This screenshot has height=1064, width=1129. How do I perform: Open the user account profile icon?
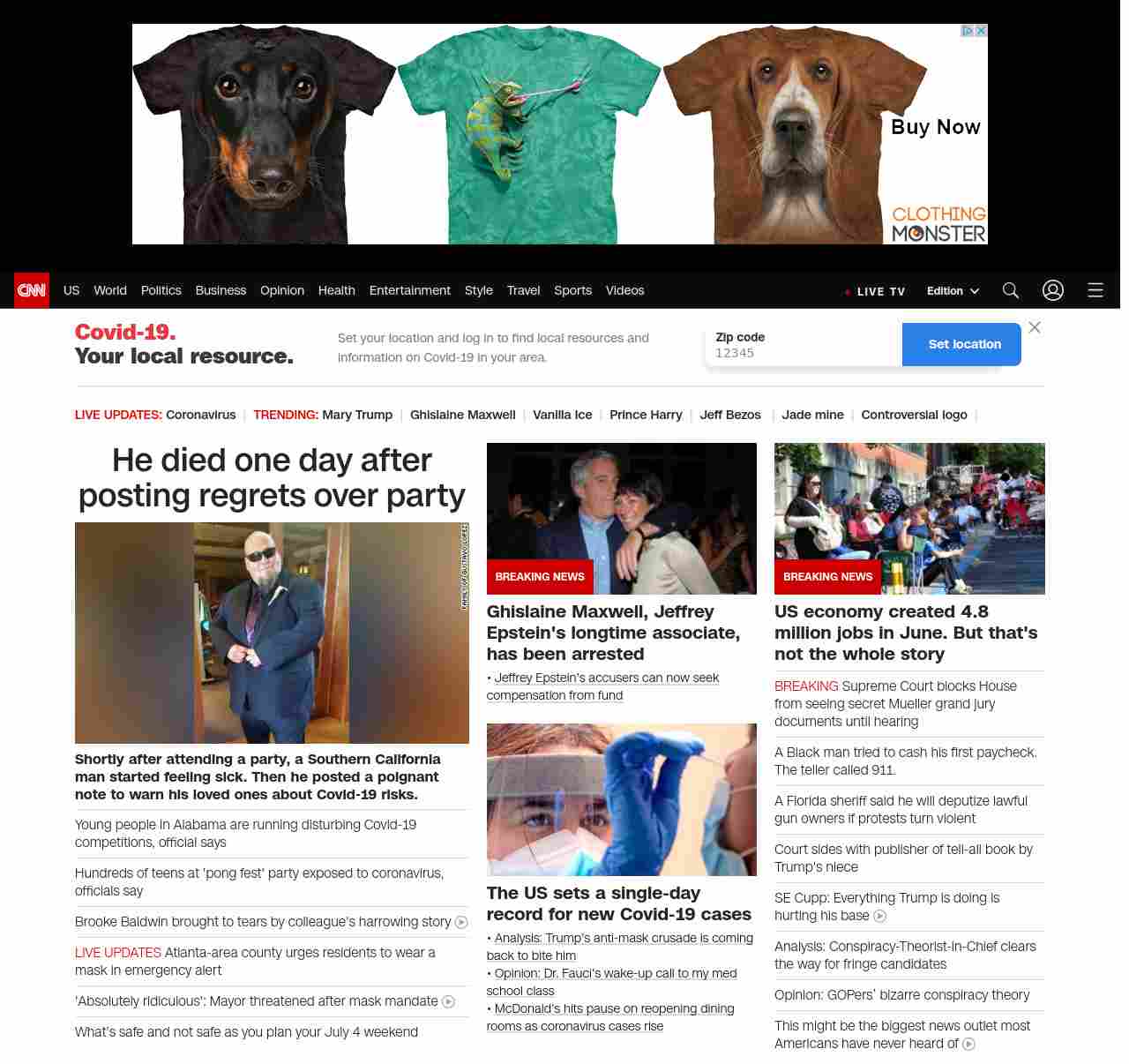[1053, 290]
